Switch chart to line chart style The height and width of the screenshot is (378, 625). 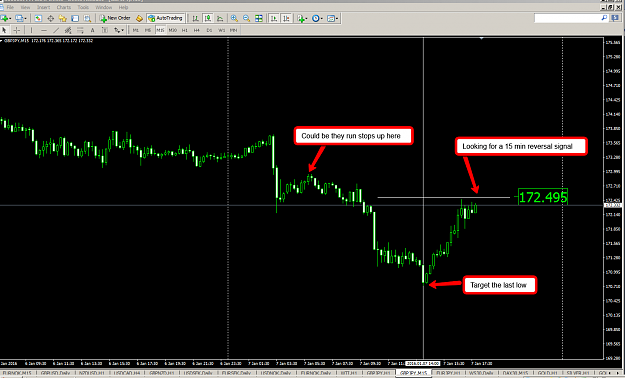pos(220,18)
